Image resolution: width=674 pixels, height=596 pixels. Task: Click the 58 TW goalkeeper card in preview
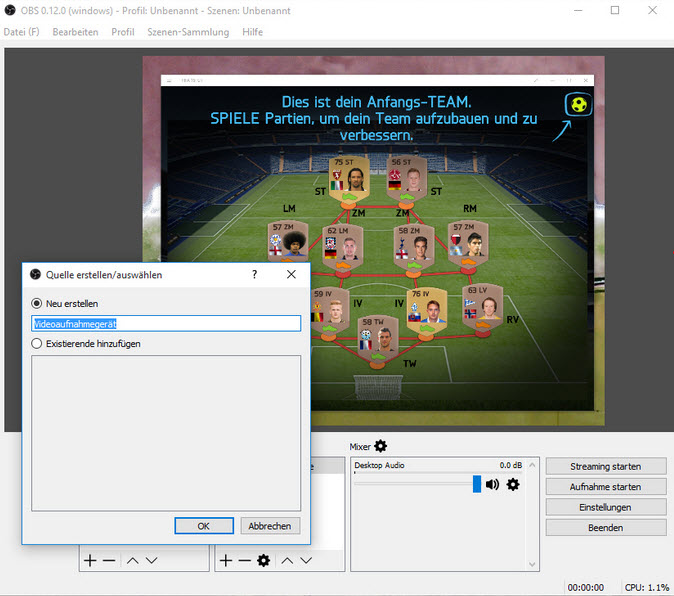pyautogui.click(x=378, y=339)
